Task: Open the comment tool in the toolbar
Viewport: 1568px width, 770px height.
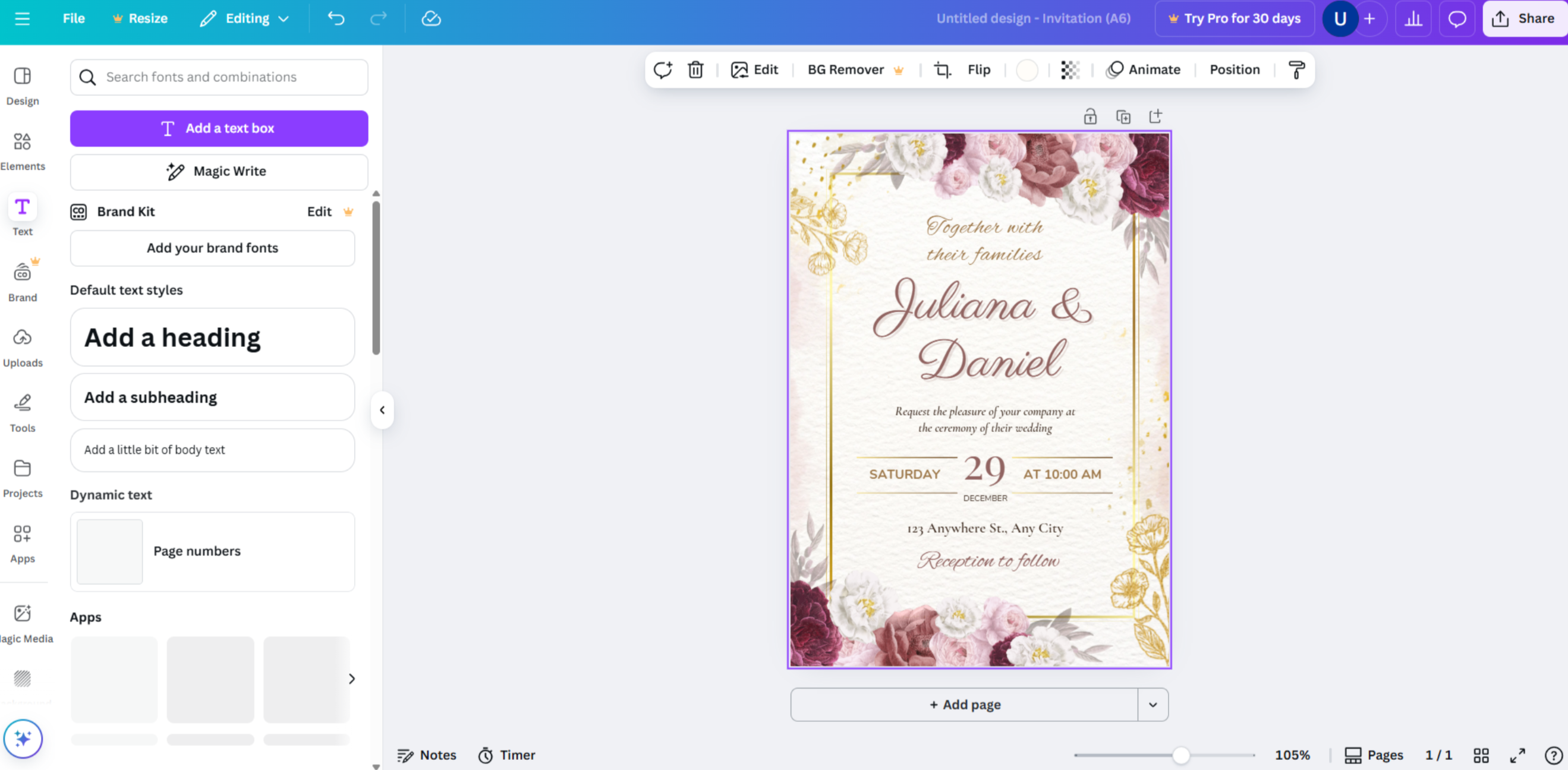Action: 663,70
